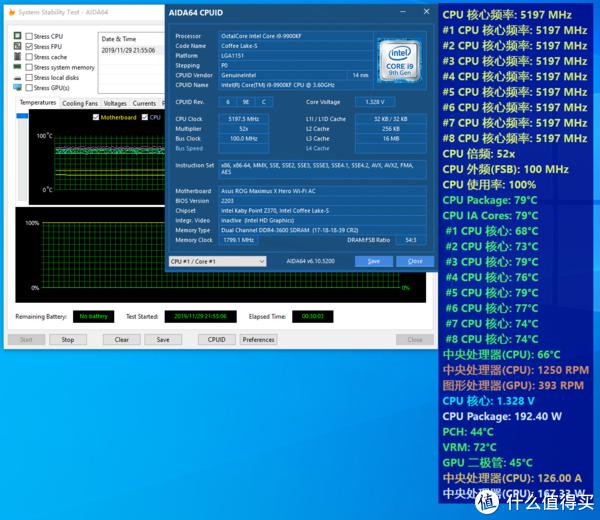Screen dimensions: 600x520
Task: Click the 2019/11/29 21:55:06 log entry
Action: pos(129,51)
